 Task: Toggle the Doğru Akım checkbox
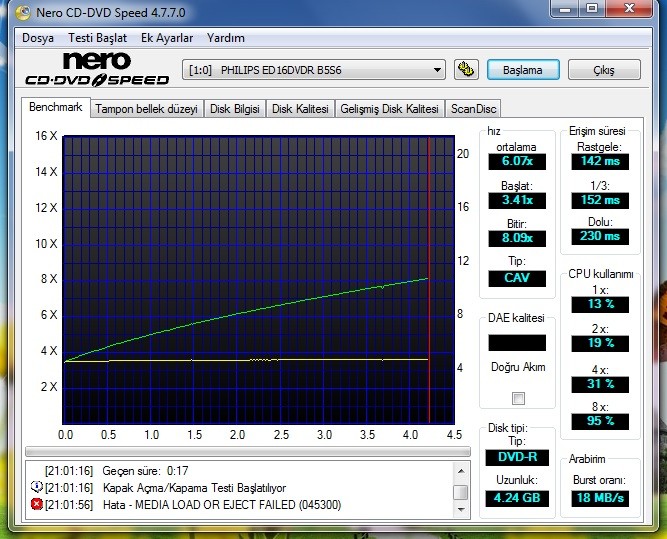click(x=518, y=398)
